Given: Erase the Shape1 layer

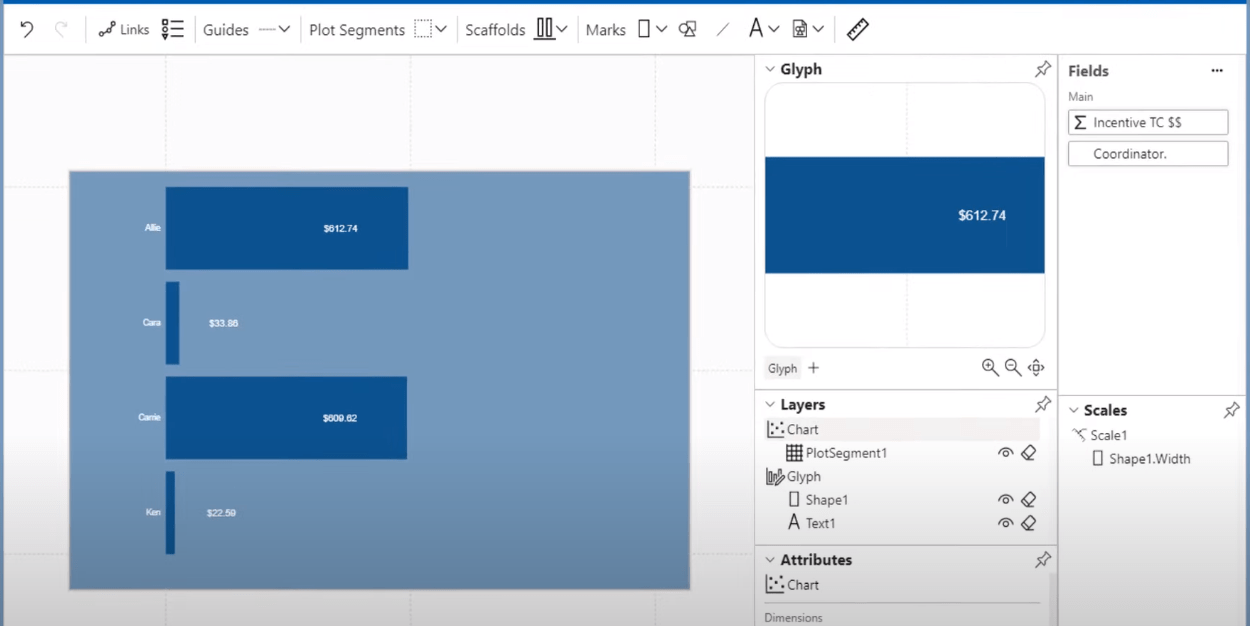Looking at the screenshot, I should [1028, 500].
